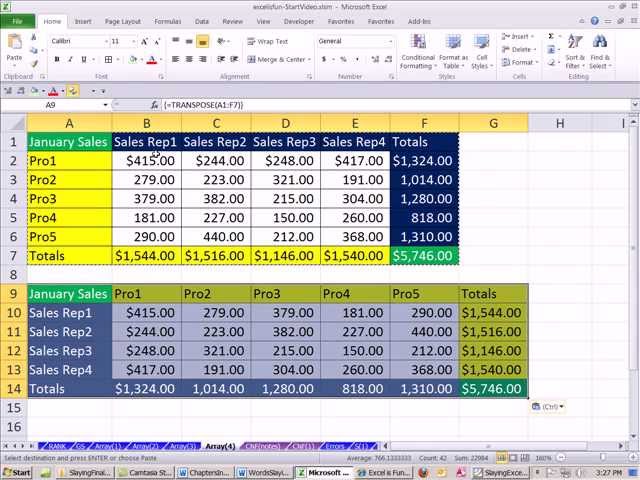Toggle Middle Align vertical alignment

point(189,41)
